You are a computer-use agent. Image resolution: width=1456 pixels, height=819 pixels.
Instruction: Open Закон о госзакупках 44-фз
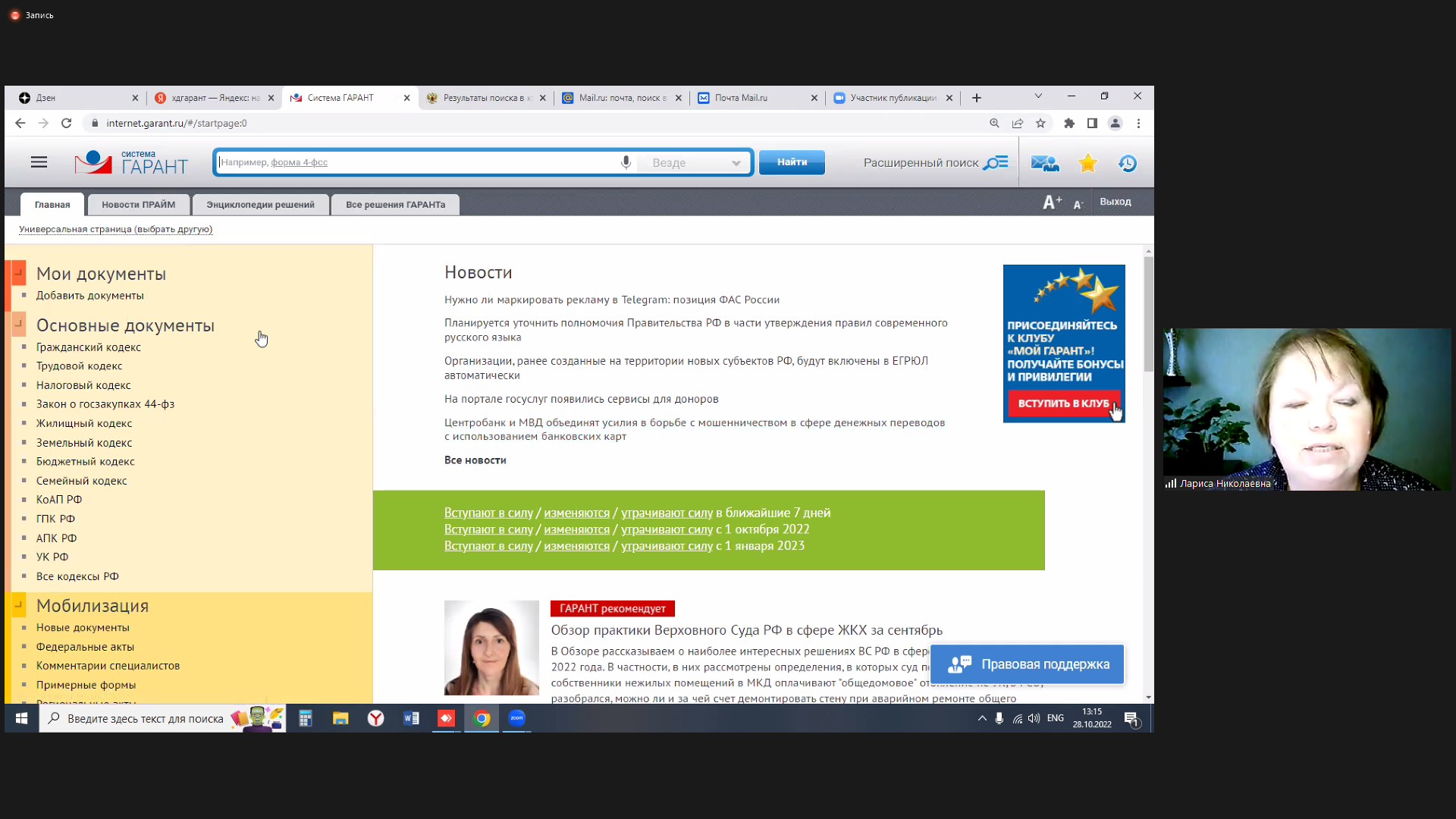click(105, 404)
